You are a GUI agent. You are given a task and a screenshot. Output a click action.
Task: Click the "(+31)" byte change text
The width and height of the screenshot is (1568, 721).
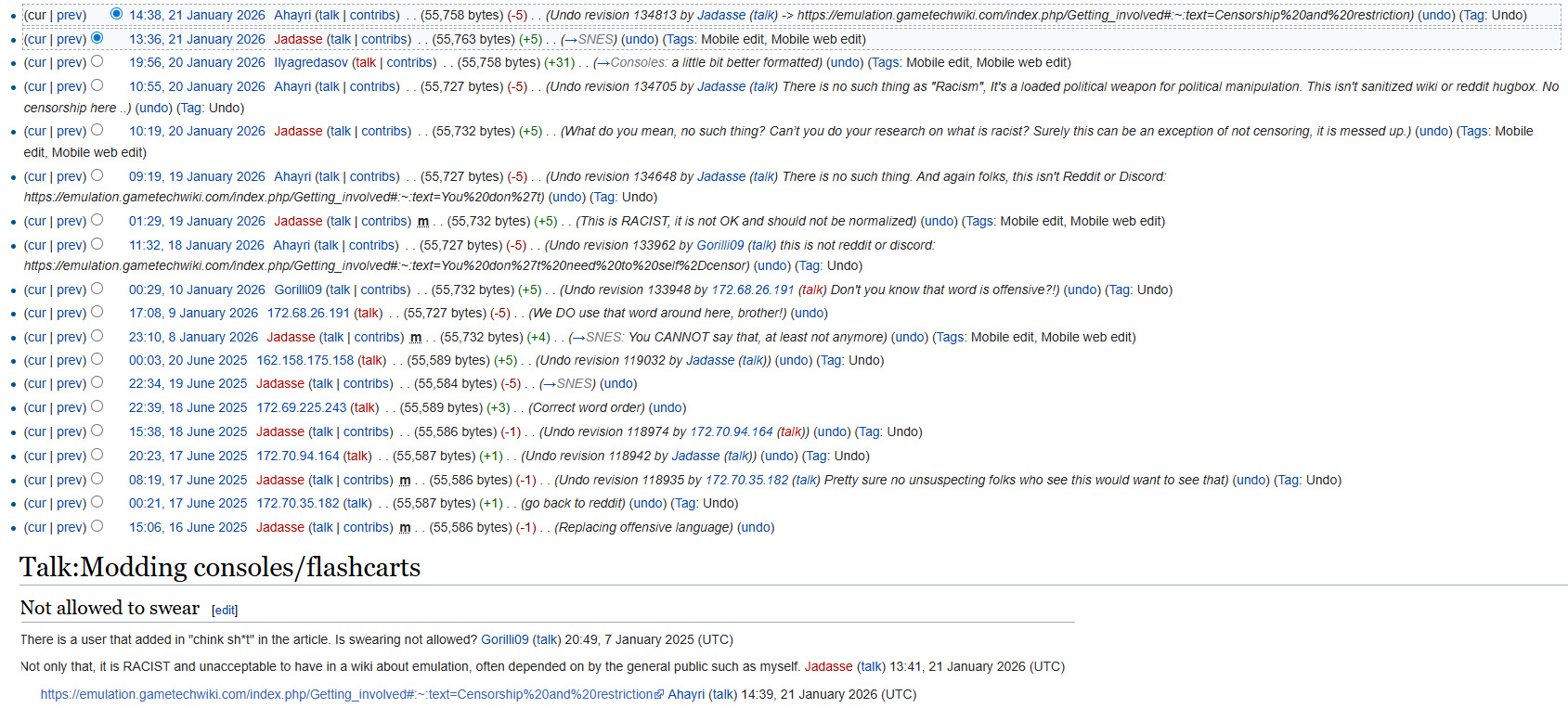click(x=560, y=62)
